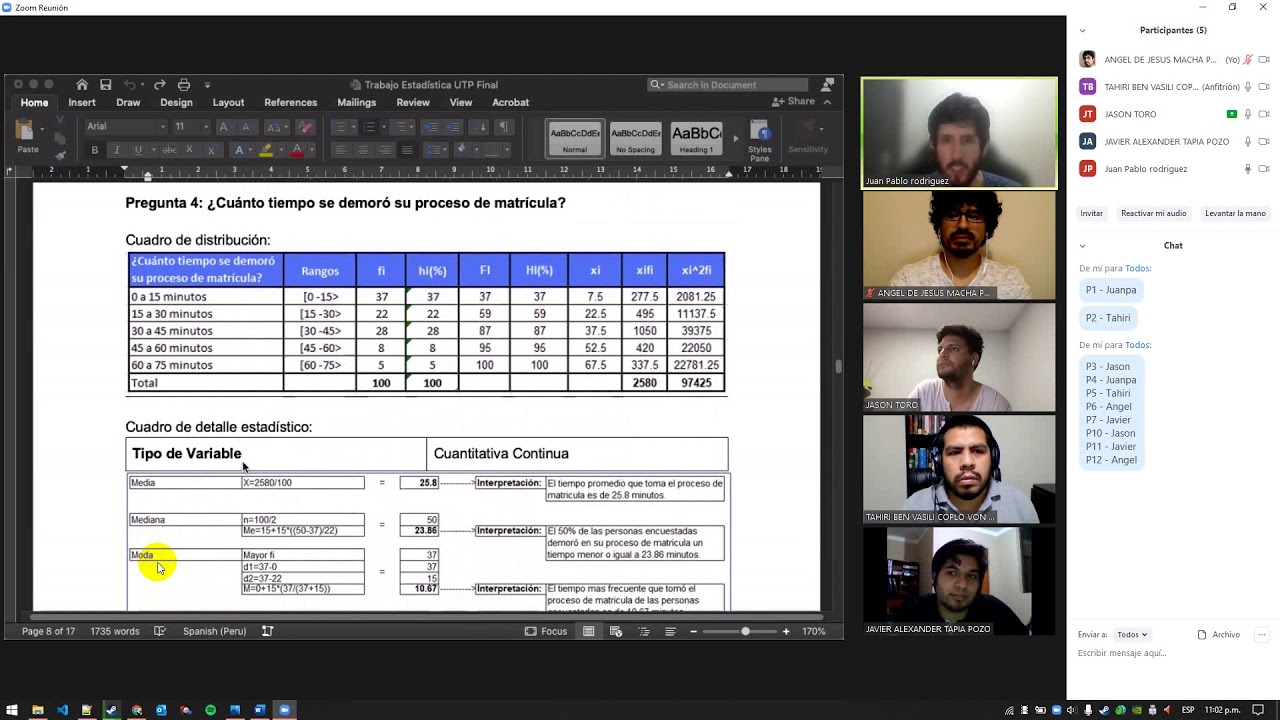Show paragraph marks with pilcrow icon

tap(503, 127)
